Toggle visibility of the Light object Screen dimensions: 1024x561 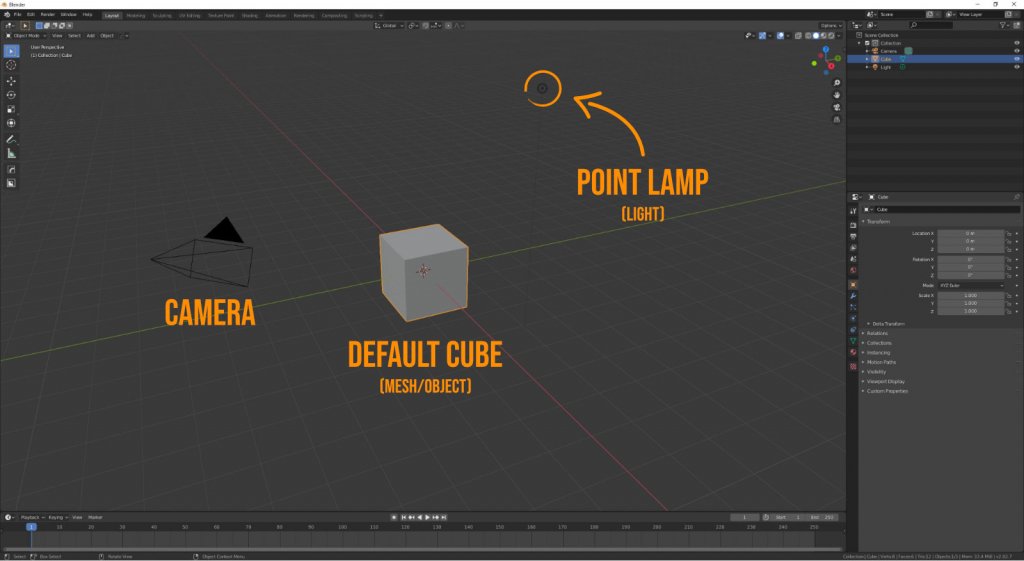point(1016,67)
